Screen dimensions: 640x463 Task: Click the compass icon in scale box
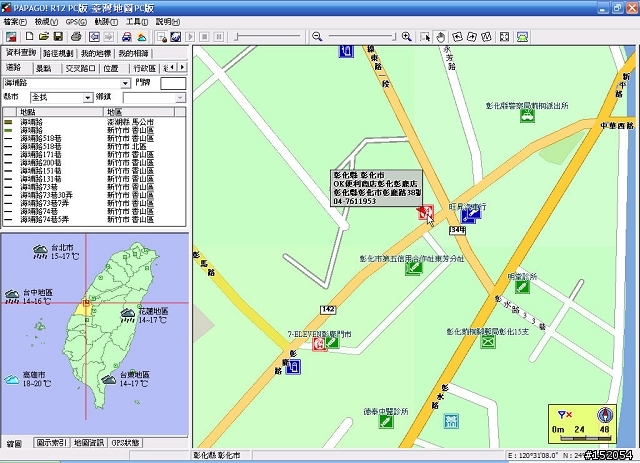(605, 415)
